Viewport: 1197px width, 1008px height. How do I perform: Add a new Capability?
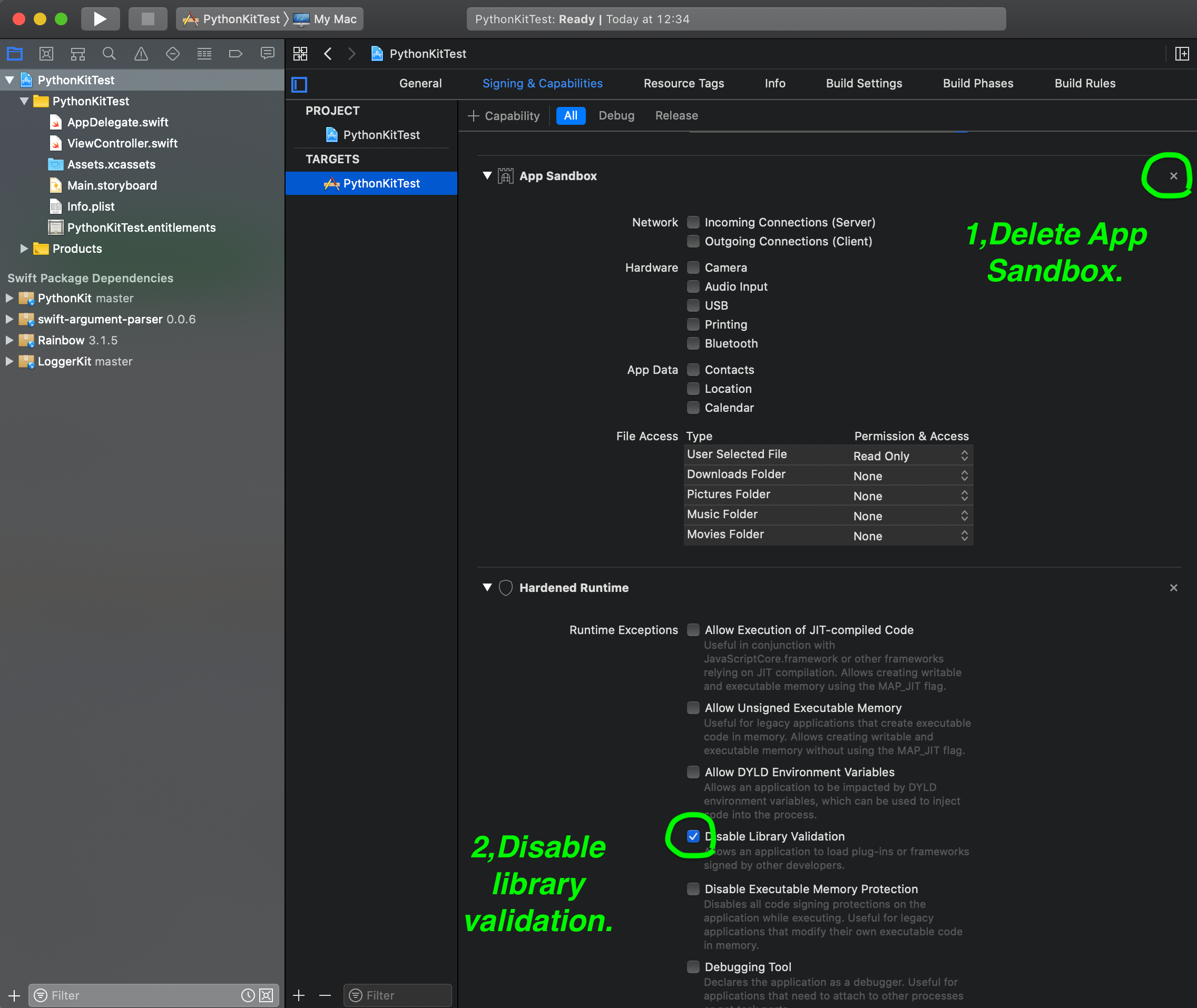(504, 116)
